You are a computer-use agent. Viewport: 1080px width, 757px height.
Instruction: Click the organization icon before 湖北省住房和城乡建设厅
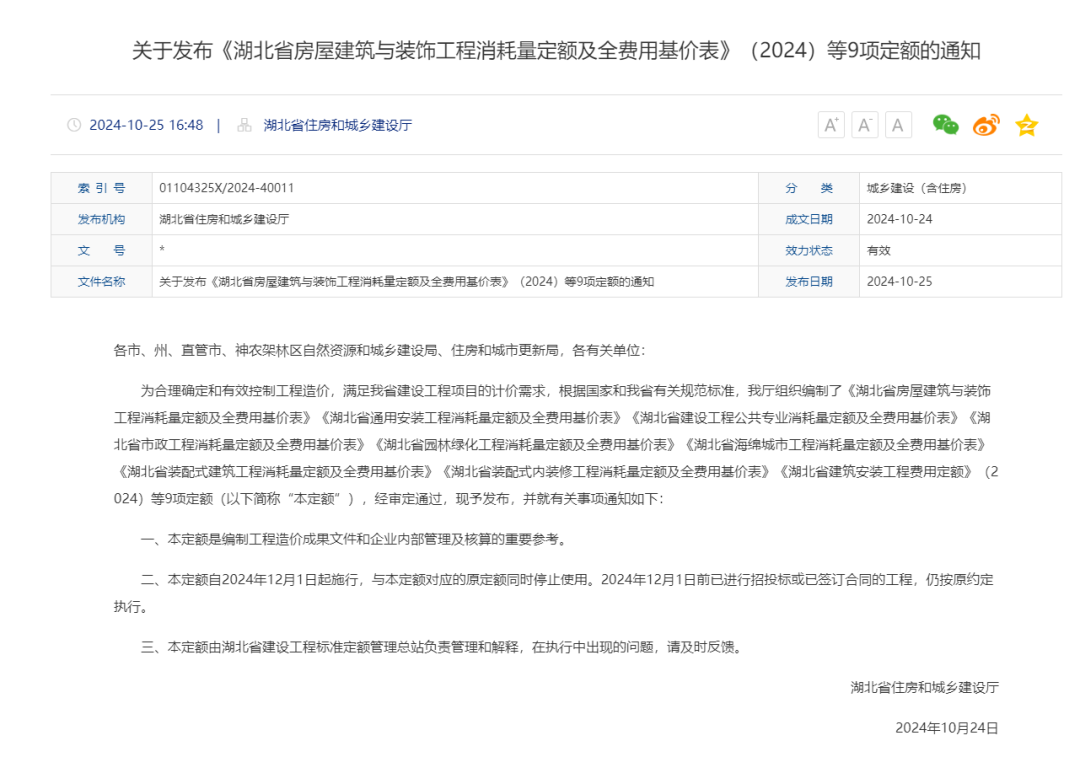click(x=244, y=125)
